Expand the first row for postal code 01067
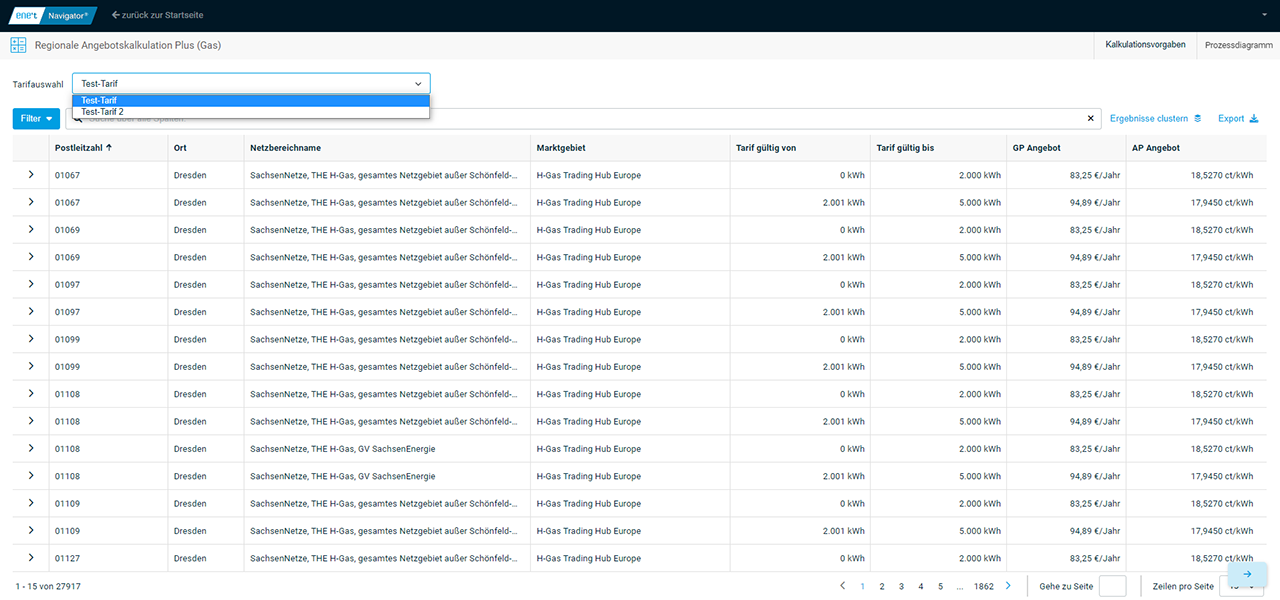 click(x=31, y=175)
